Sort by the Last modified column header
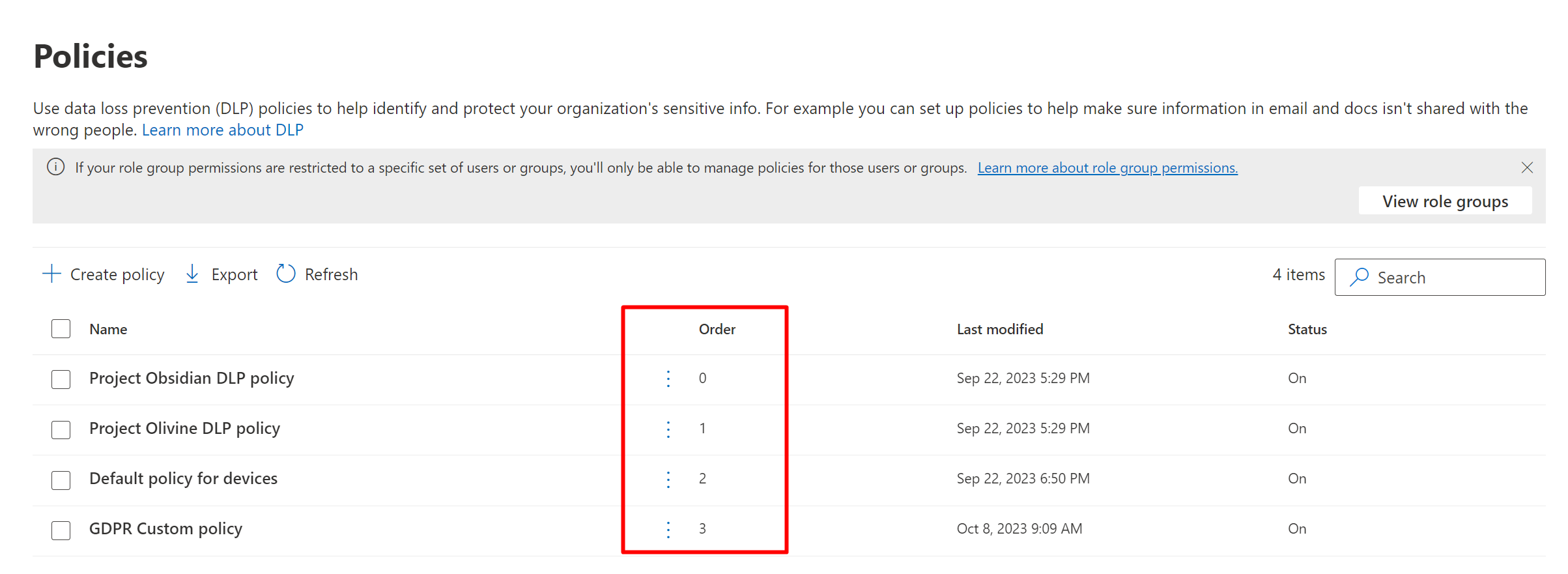Viewport: 1568px width, 574px height. pyautogui.click(x=999, y=330)
